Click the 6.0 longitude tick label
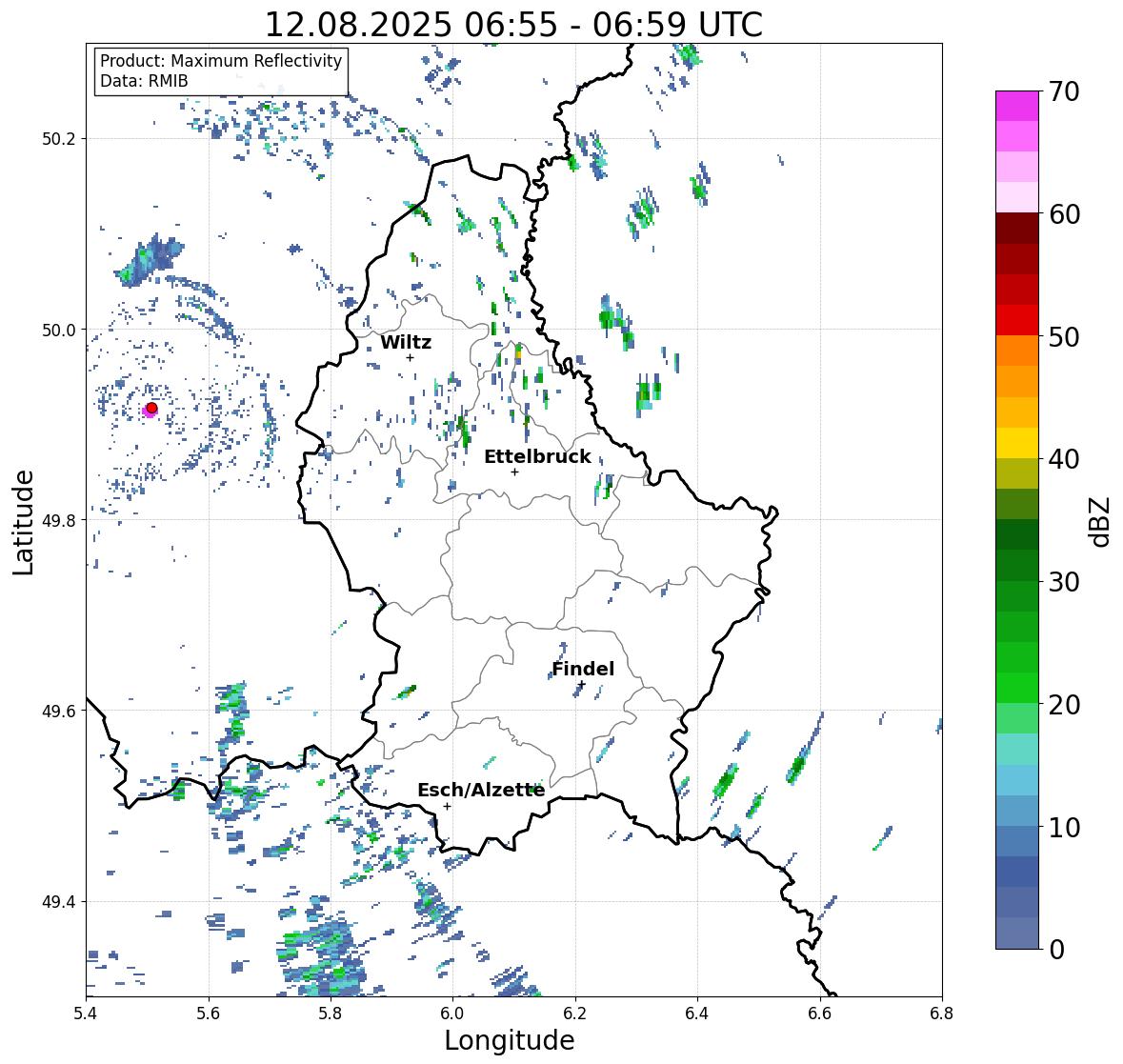 [x=452, y=1013]
